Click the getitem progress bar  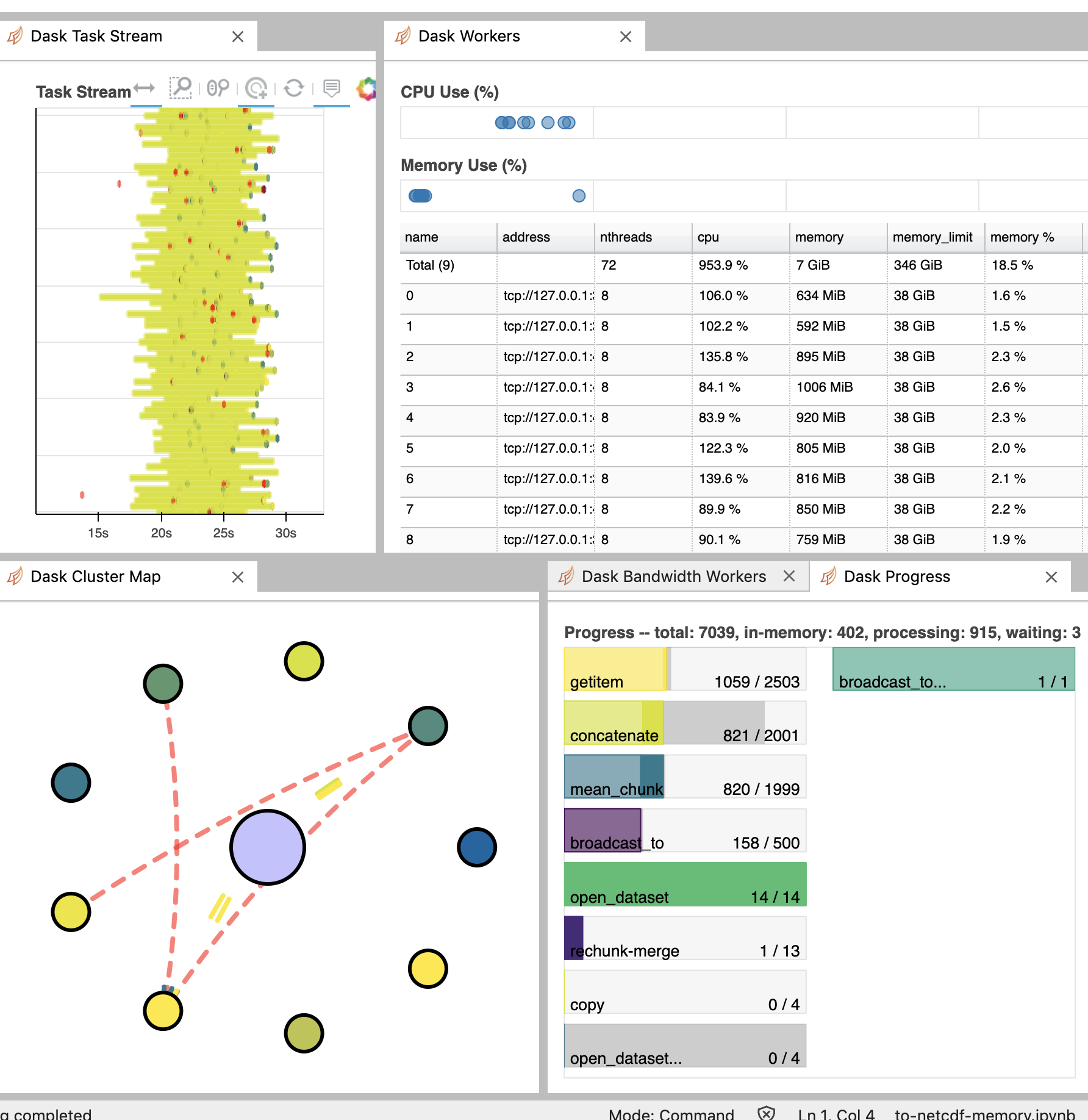coord(685,669)
